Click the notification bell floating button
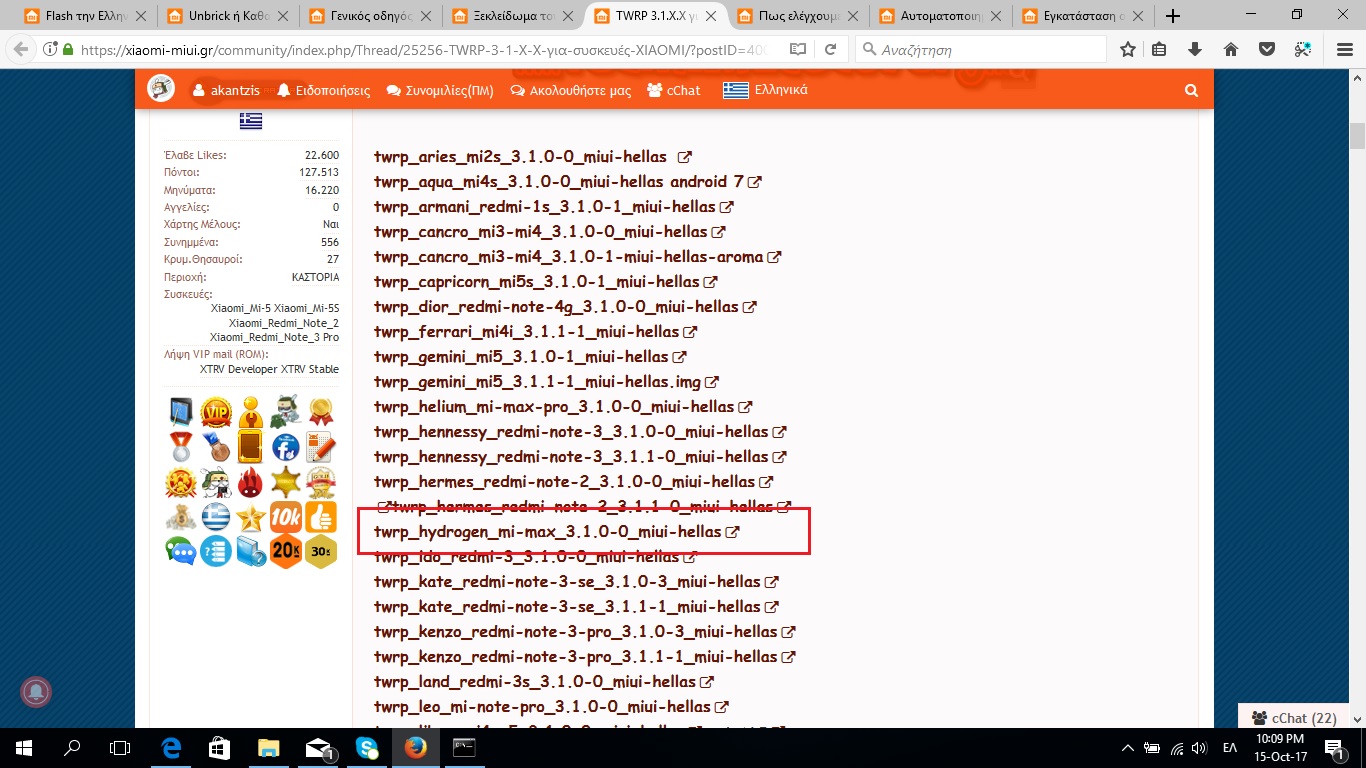Image resolution: width=1366 pixels, height=768 pixels. click(x=36, y=691)
